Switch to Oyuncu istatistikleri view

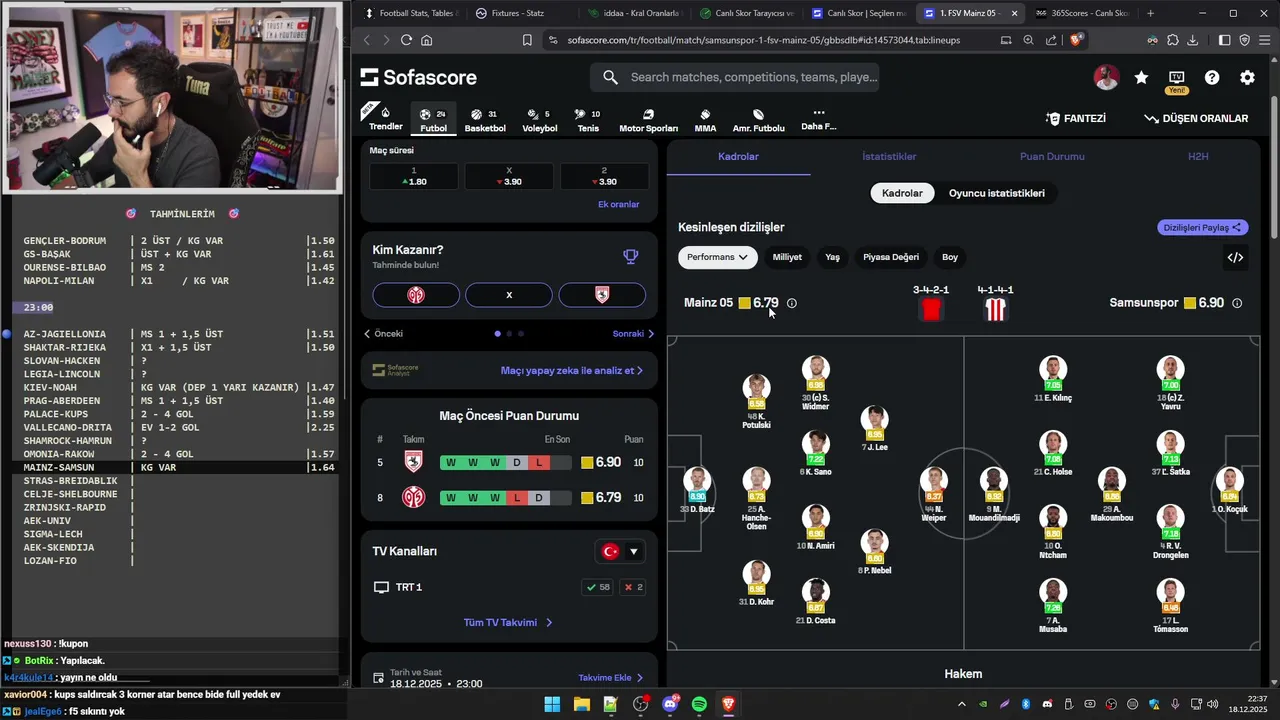point(997,193)
